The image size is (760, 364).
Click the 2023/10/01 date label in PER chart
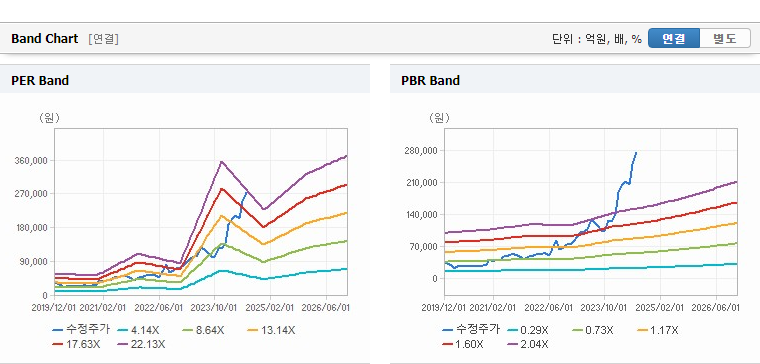point(214,308)
